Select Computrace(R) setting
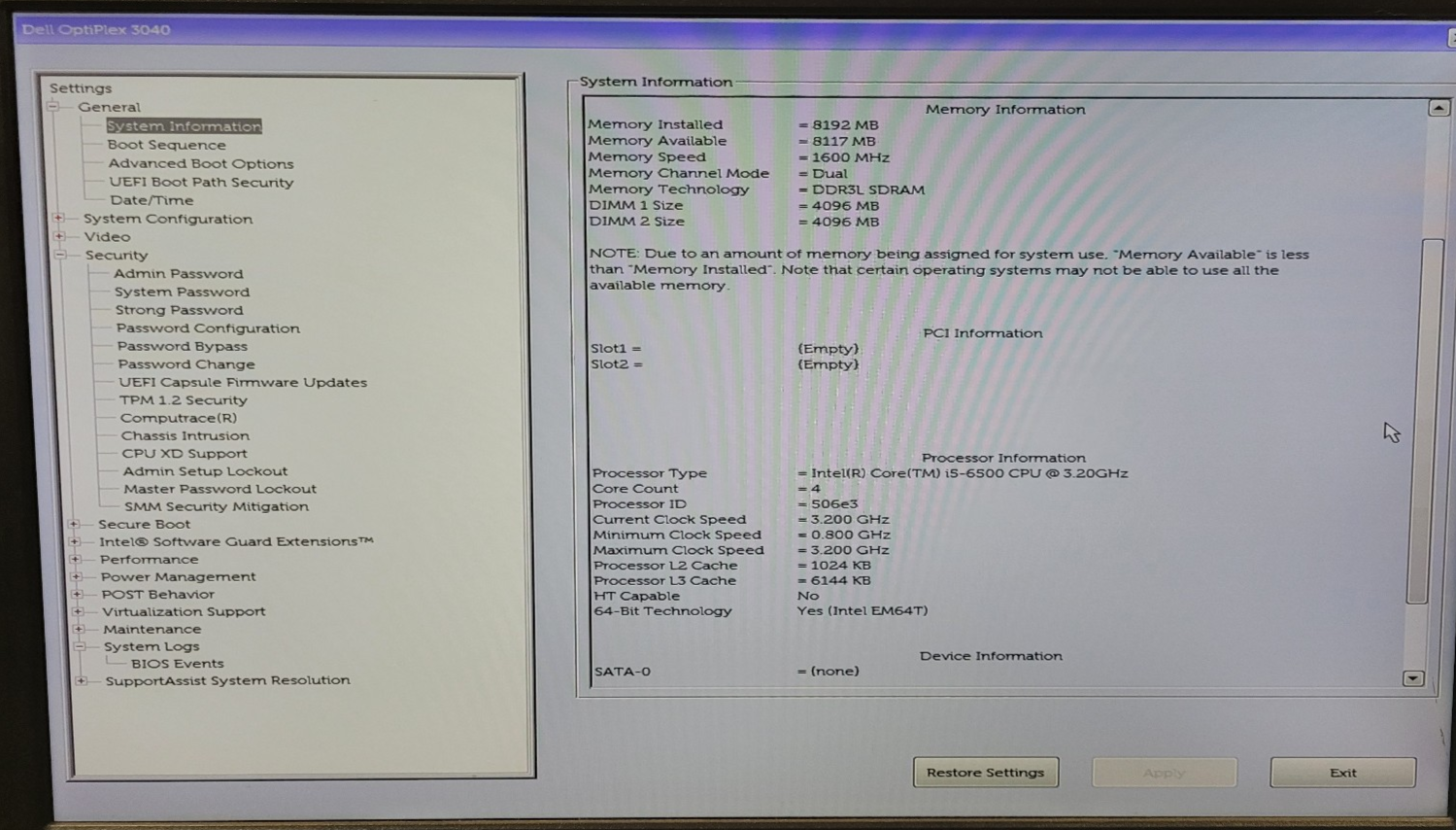This screenshot has height=830, width=1456. pyautogui.click(x=179, y=418)
